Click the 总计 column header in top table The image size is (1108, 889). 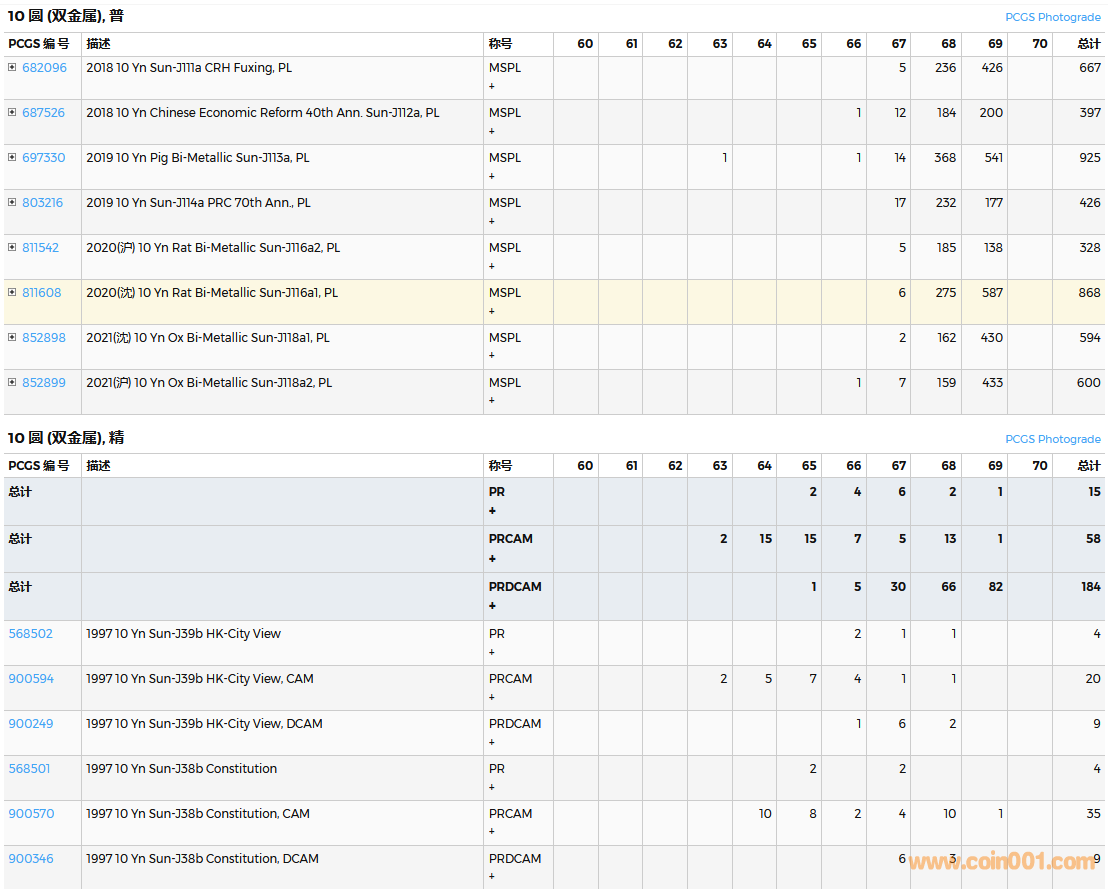coord(1088,44)
